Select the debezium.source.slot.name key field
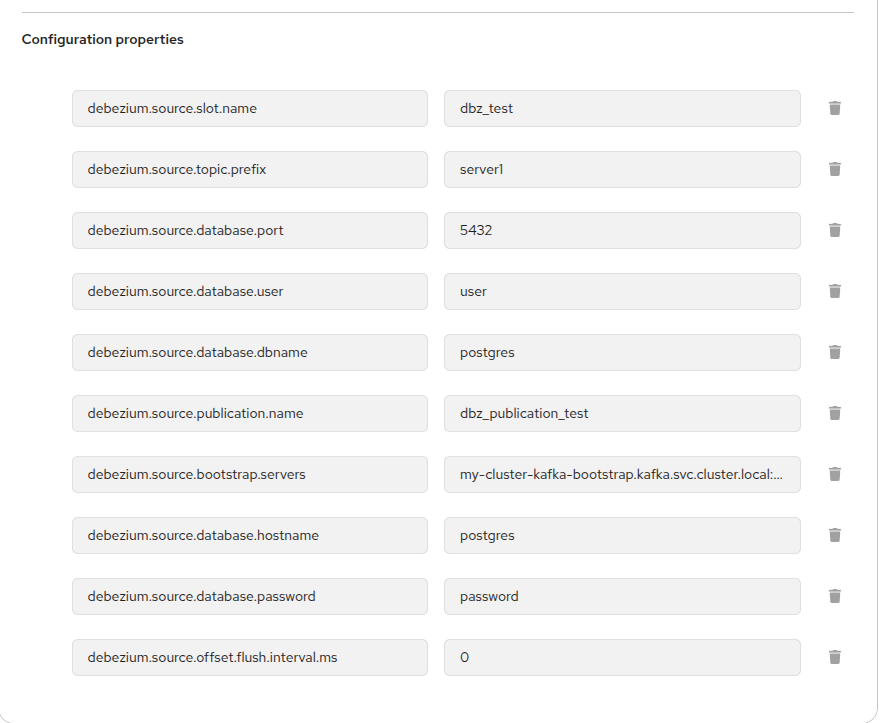883x723 pixels. point(249,108)
